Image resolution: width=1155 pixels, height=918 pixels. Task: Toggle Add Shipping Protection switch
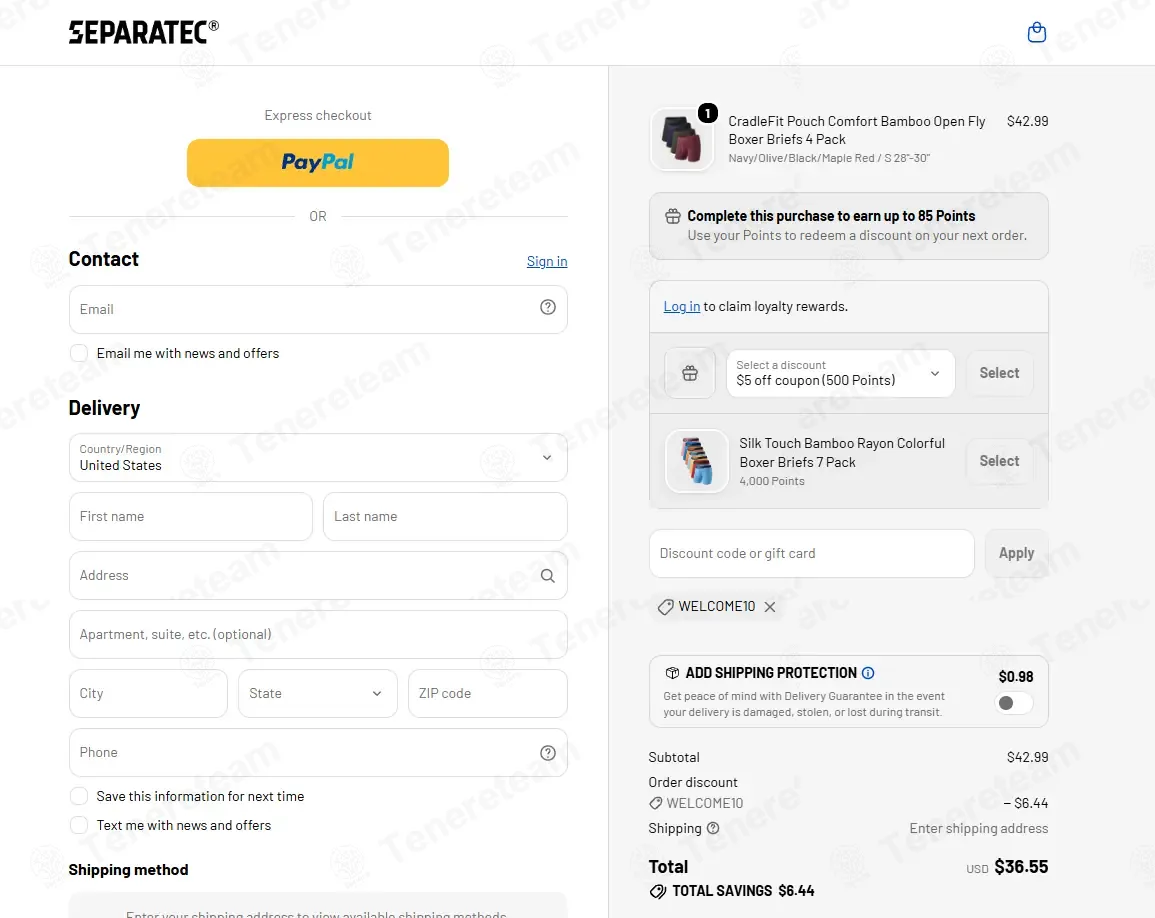tap(1014, 703)
